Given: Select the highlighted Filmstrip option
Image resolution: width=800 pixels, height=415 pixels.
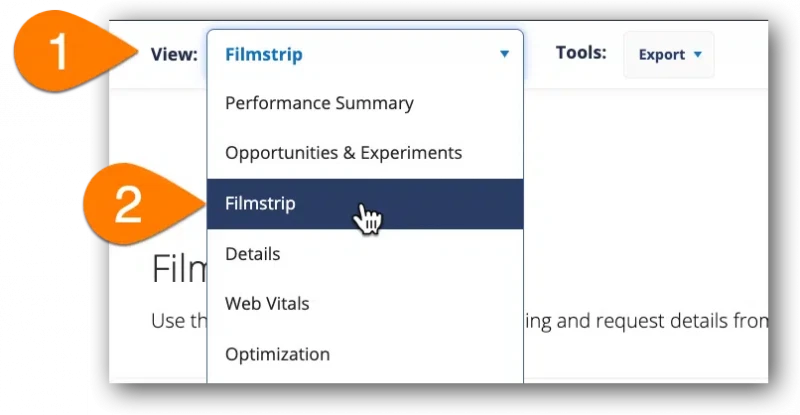Looking at the screenshot, I should tap(365, 204).
